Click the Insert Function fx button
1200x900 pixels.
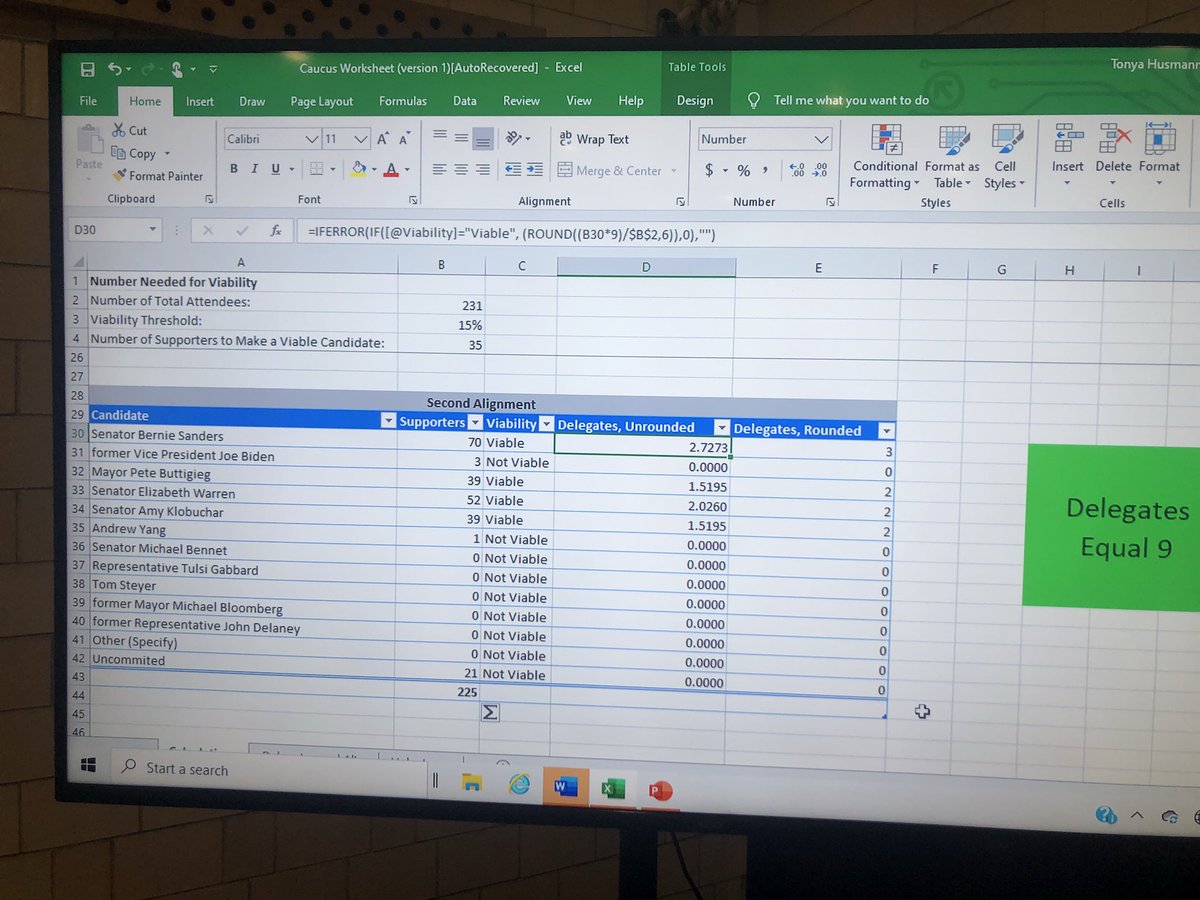(x=275, y=231)
